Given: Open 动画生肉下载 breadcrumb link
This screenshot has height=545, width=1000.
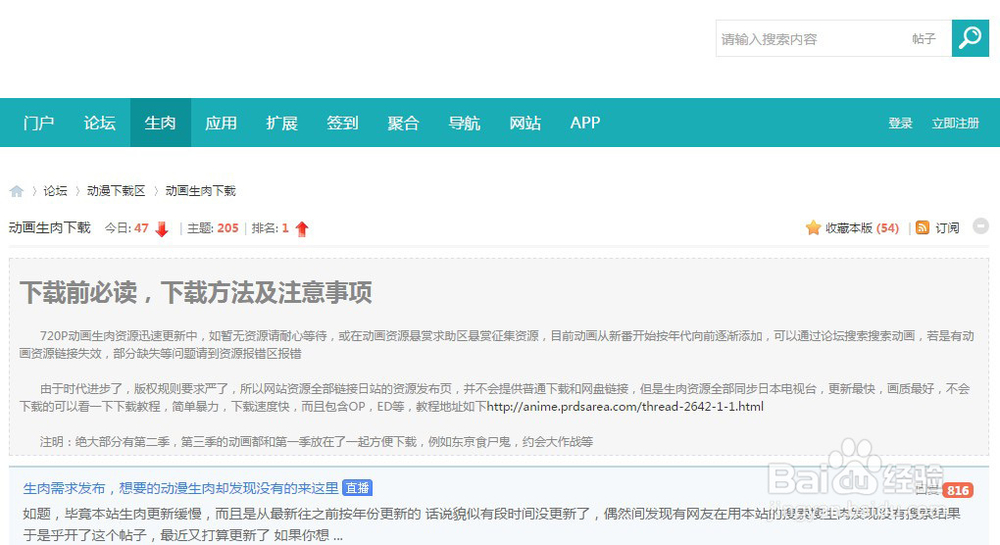Looking at the screenshot, I should pos(200,191).
